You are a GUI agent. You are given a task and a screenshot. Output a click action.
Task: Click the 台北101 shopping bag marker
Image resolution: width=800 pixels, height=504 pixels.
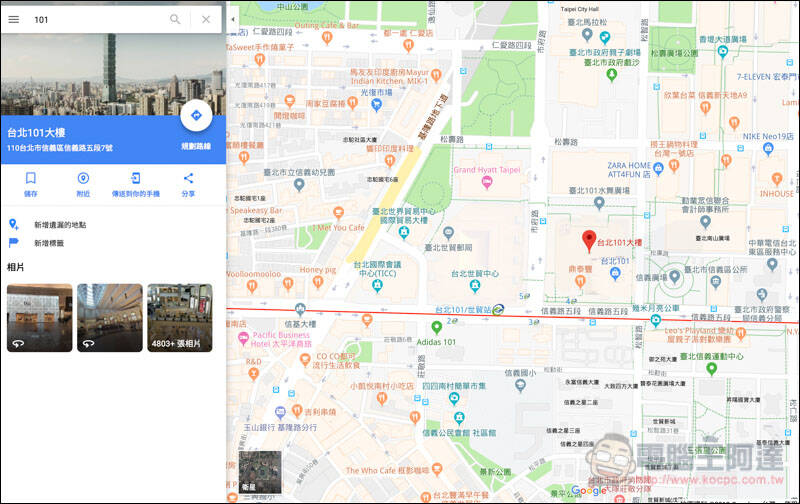coord(615,273)
